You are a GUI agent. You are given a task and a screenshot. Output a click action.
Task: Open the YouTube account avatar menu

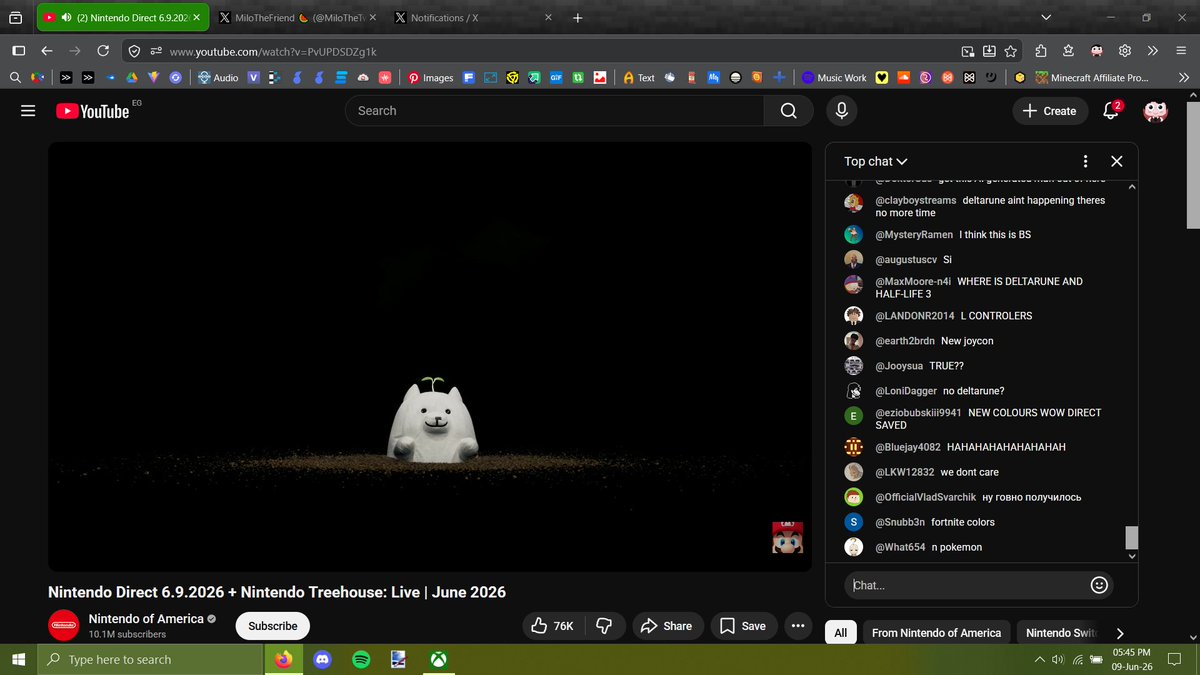tap(1155, 111)
